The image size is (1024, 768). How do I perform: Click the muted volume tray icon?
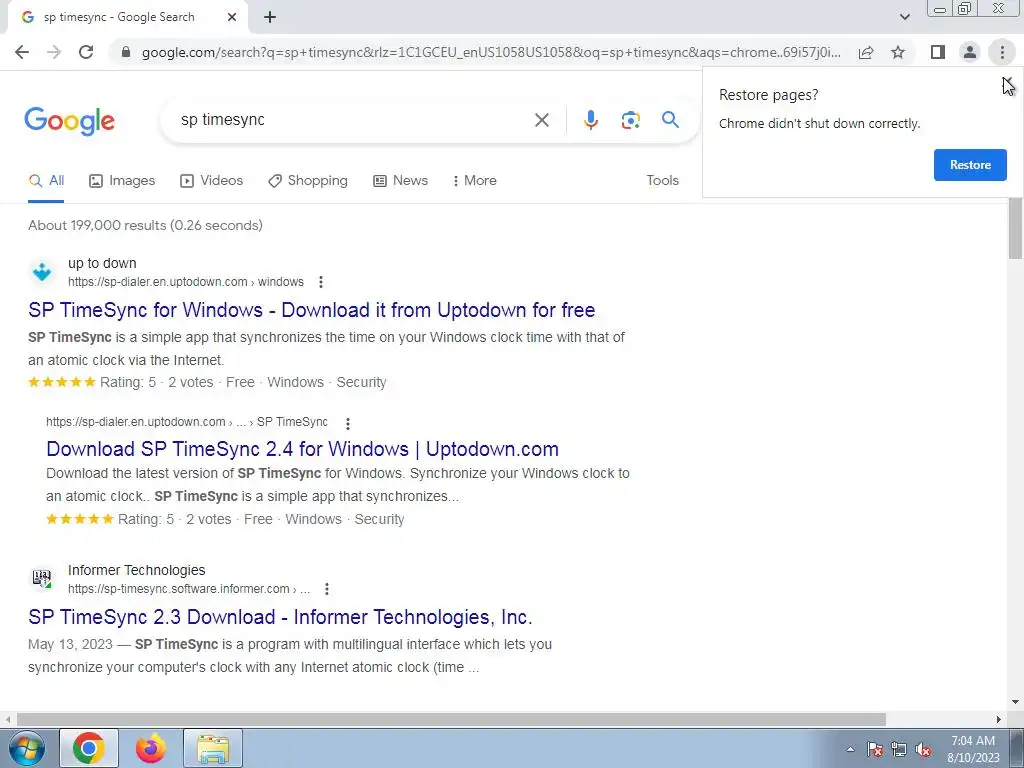tap(923, 749)
